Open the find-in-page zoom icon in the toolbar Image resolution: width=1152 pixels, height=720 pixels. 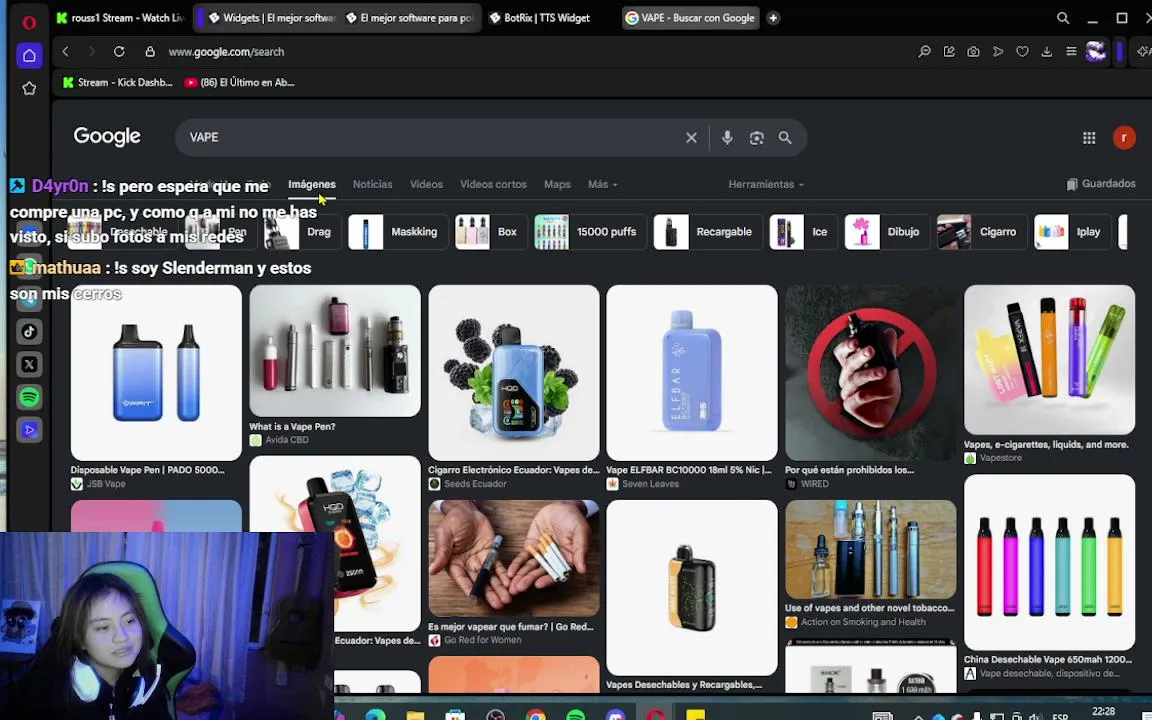tap(924, 51)
